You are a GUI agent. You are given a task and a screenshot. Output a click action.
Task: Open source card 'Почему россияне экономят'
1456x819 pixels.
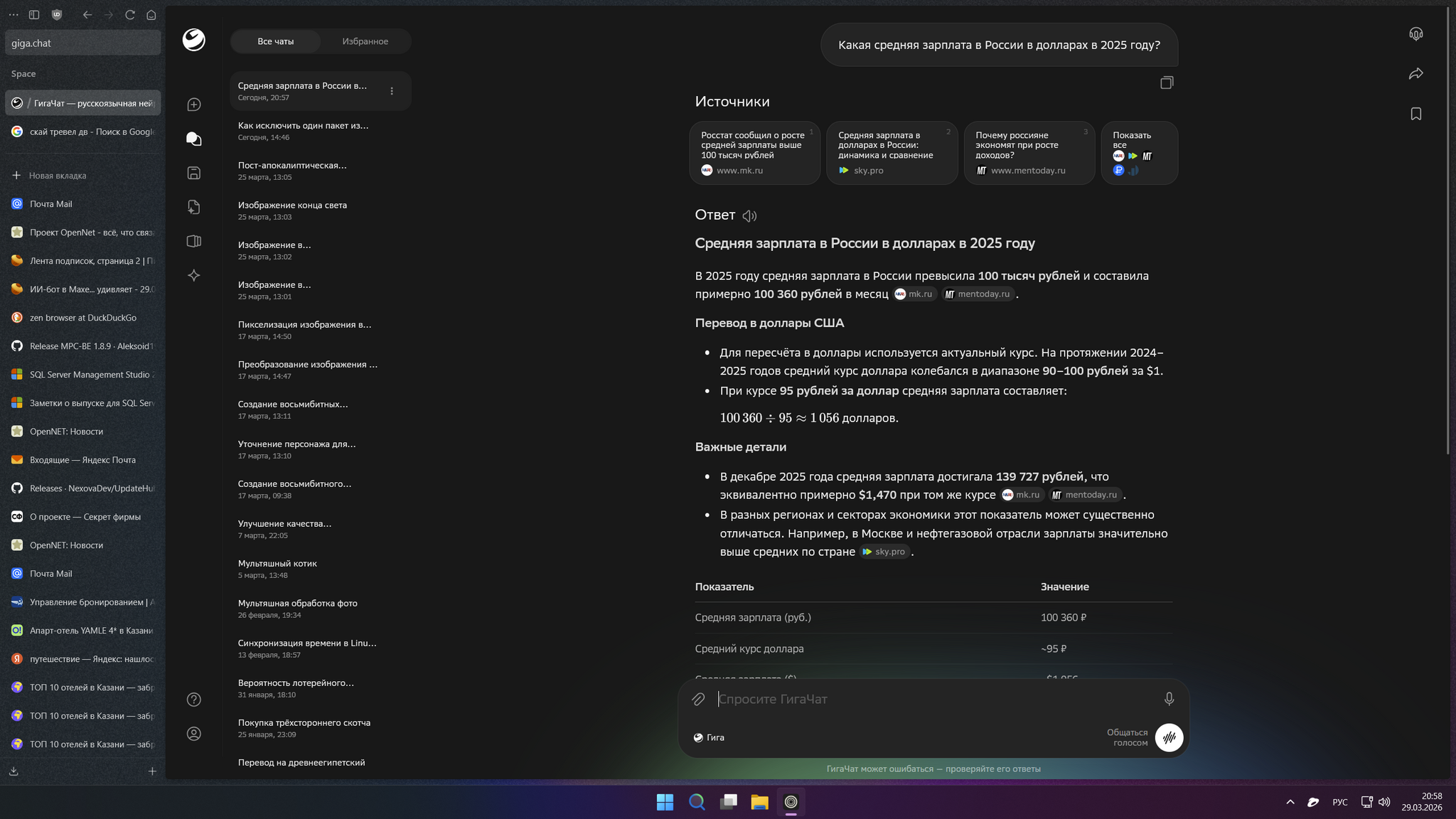[1029, 153]
